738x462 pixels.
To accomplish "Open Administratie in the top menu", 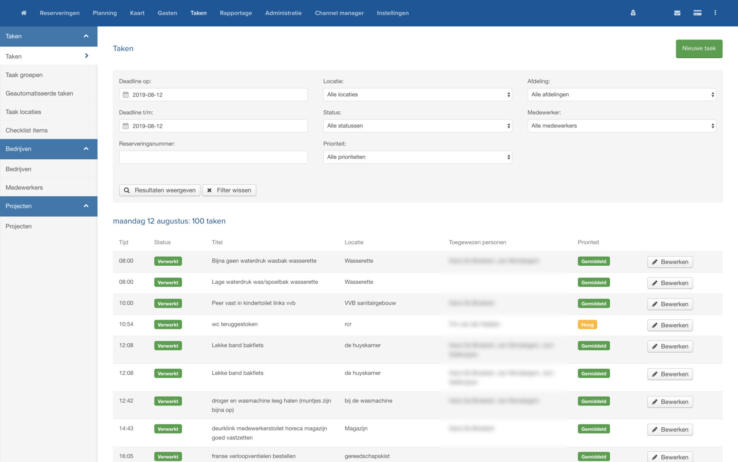I will [x=283, y=13].
